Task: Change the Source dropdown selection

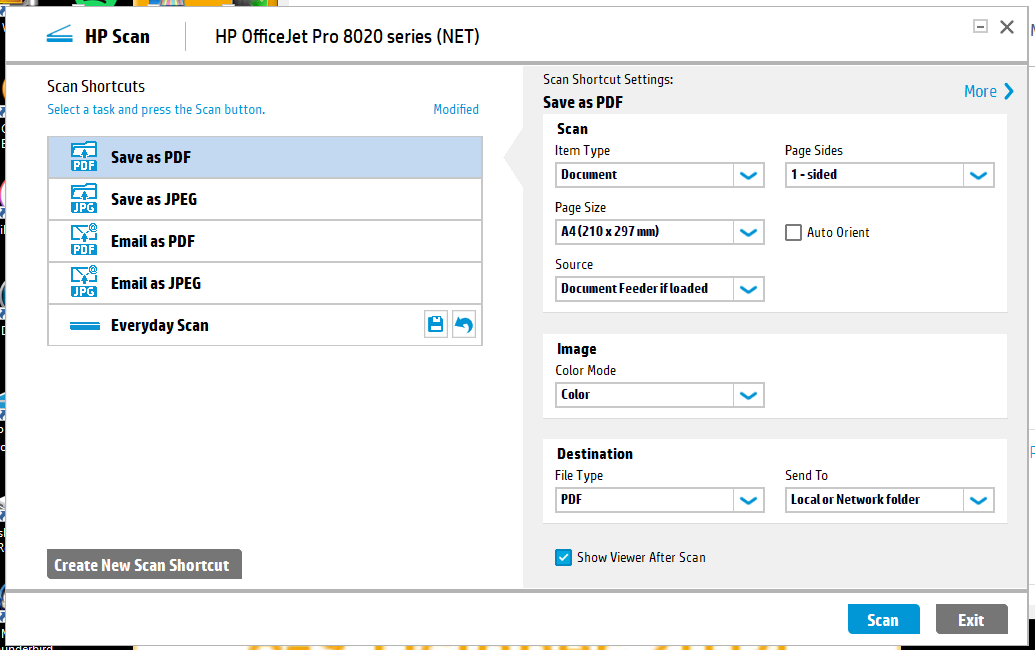Action: coord(748,289)
